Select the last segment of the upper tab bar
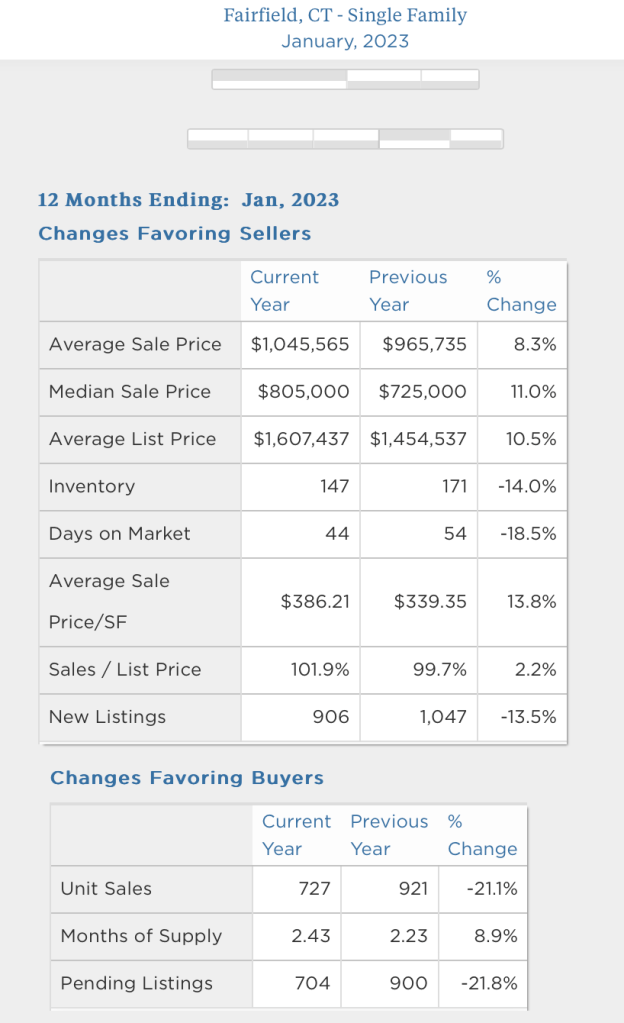624x1023 pixels. [450, 79]
